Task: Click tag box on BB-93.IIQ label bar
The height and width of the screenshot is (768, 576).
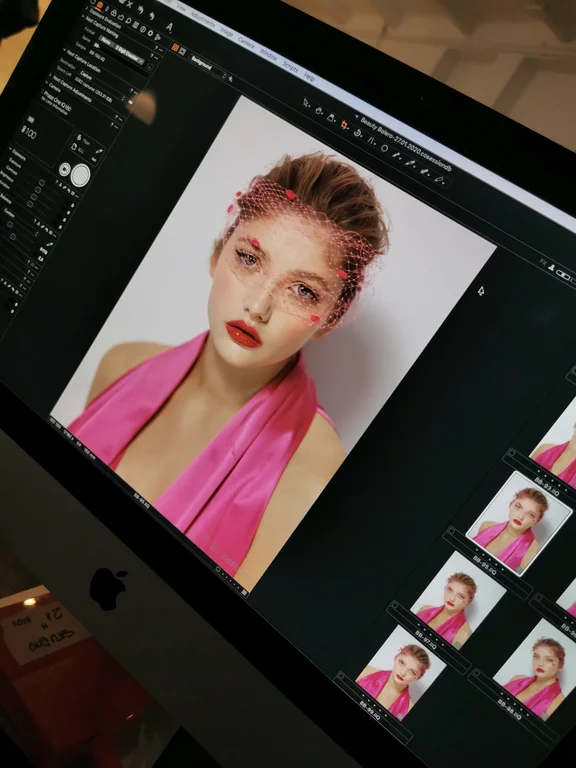Action: coord(512,453)
